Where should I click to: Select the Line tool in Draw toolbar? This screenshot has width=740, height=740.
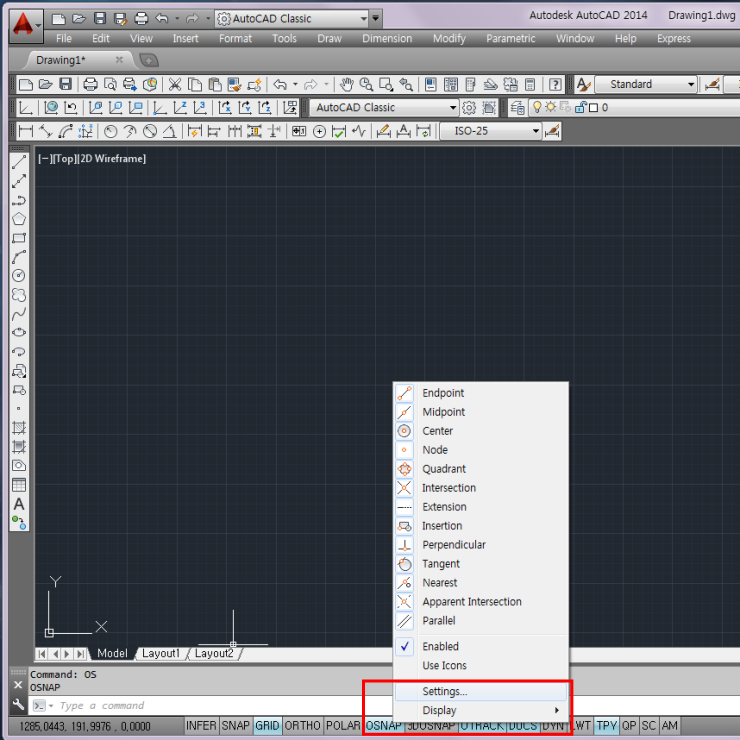pyautogui.click(x=19, y=162)
